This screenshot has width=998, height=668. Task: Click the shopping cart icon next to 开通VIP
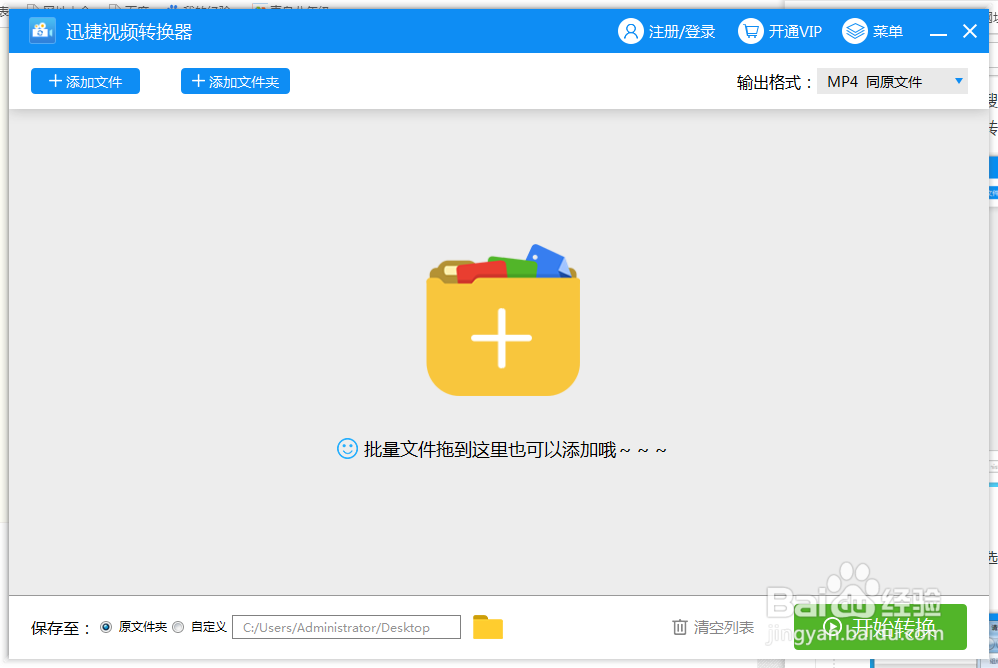pos(749,31)
